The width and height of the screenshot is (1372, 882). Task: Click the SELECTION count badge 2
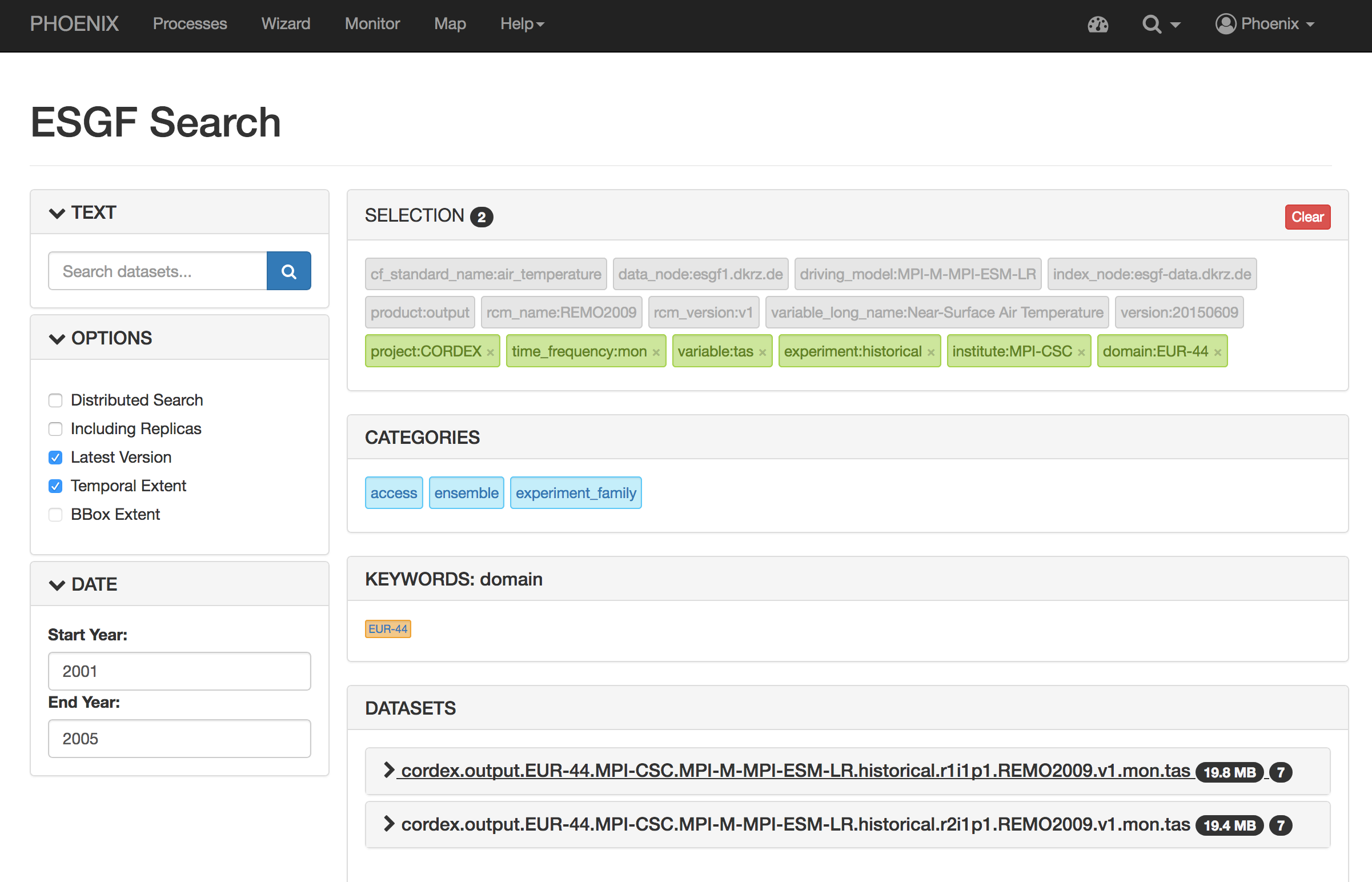click(x=482, y=217)
